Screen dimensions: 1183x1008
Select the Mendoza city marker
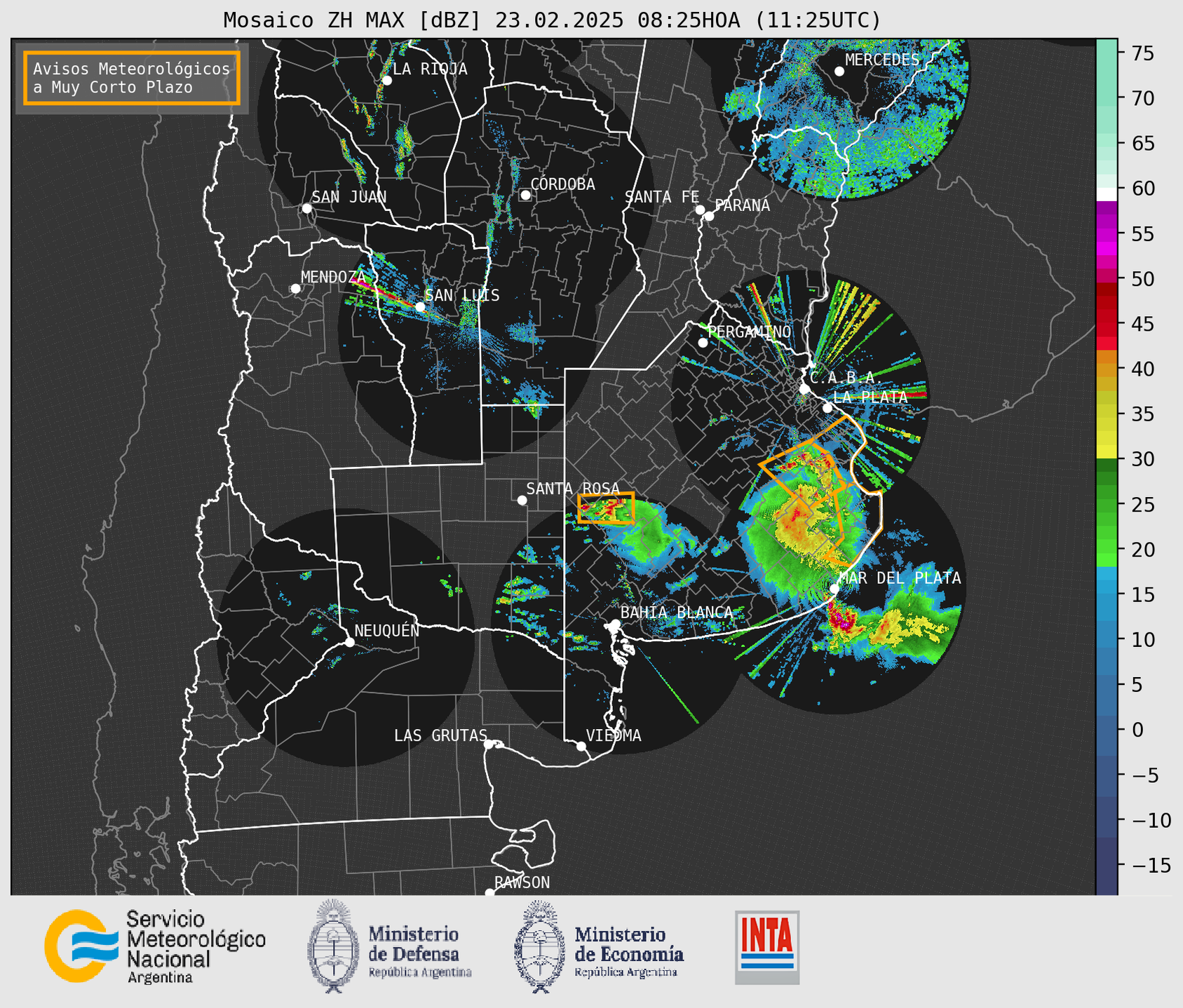296,289
